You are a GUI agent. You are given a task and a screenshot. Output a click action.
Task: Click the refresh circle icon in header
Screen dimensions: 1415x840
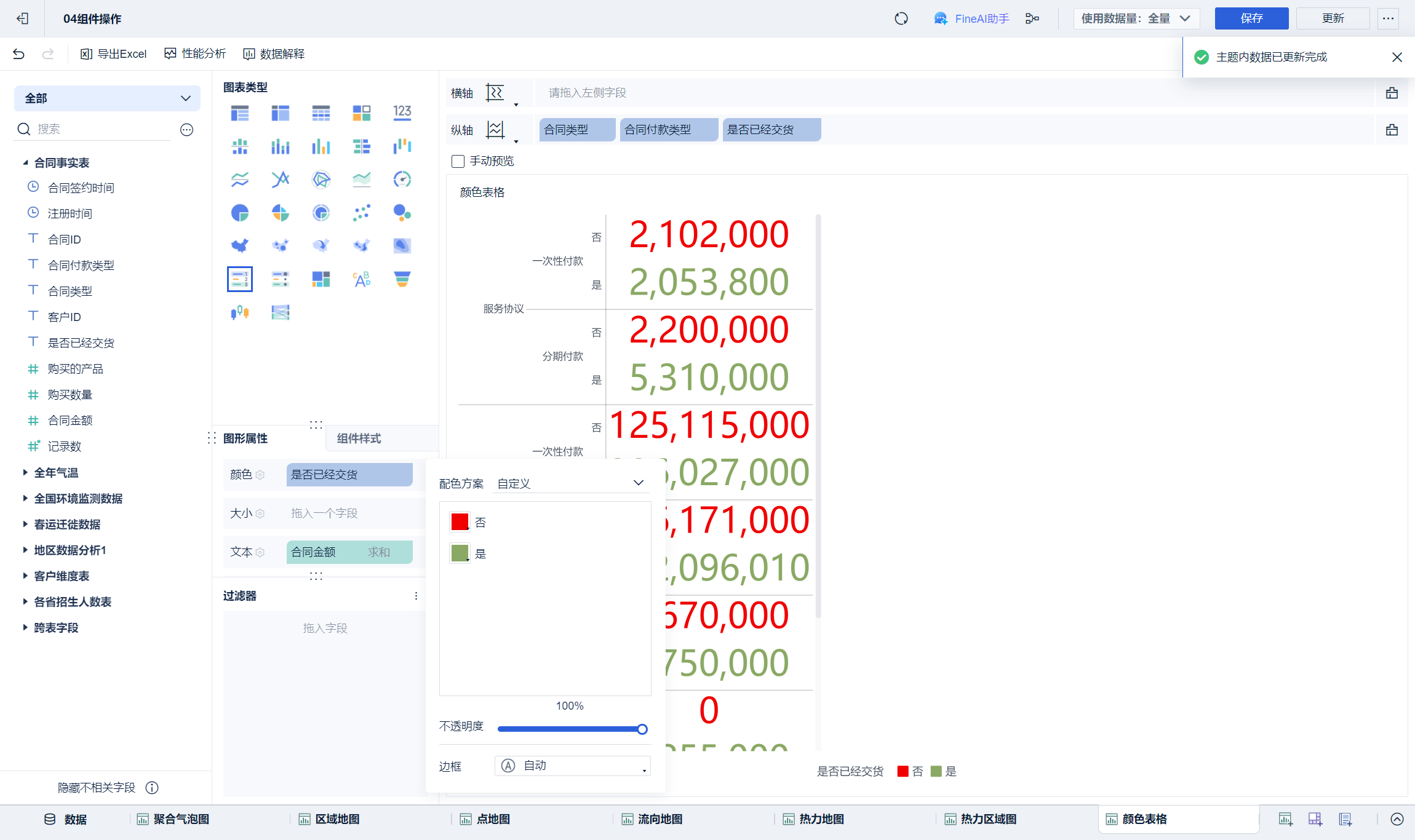tap(901, 18)
